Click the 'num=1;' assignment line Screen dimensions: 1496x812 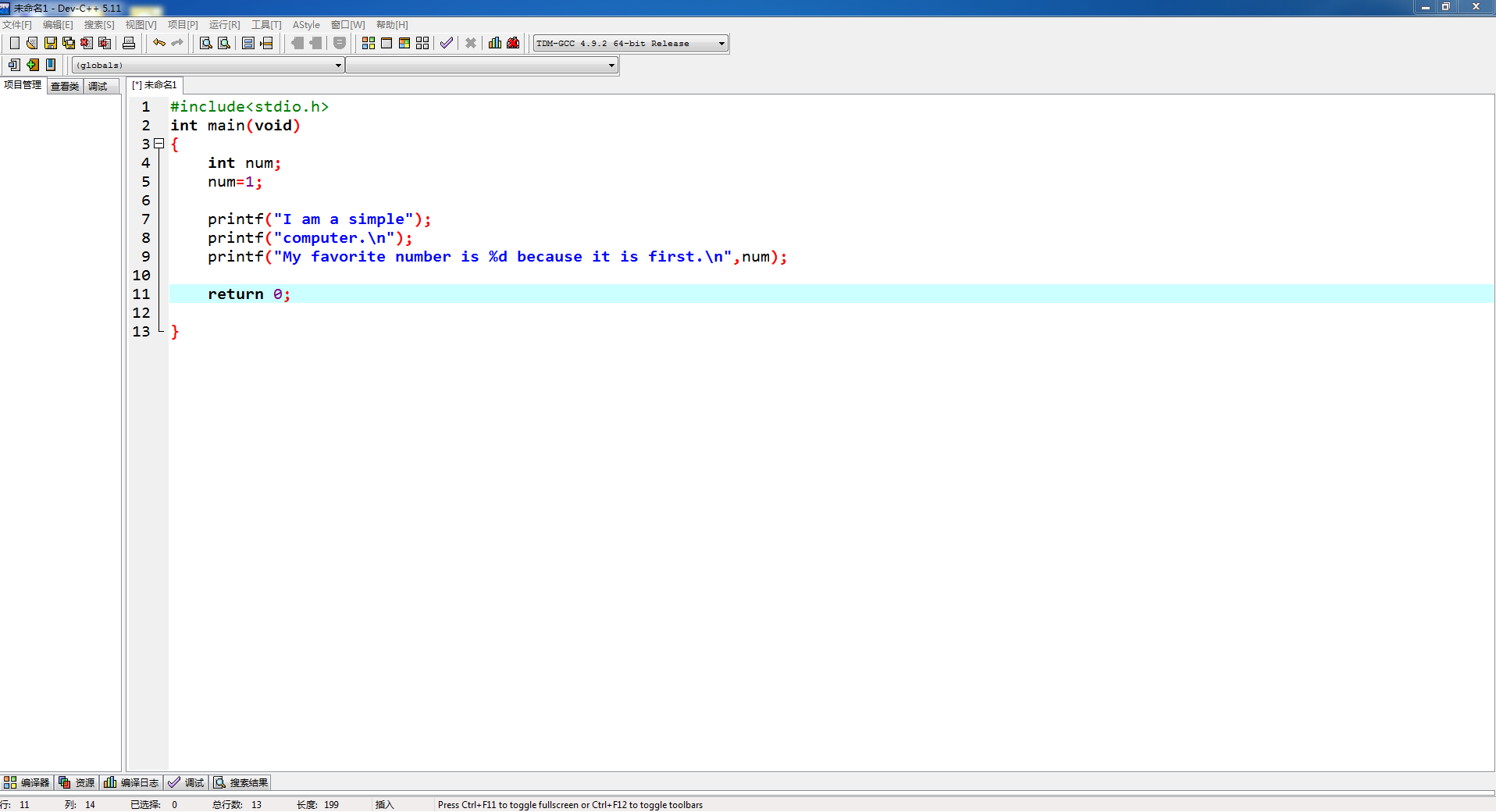235,182
